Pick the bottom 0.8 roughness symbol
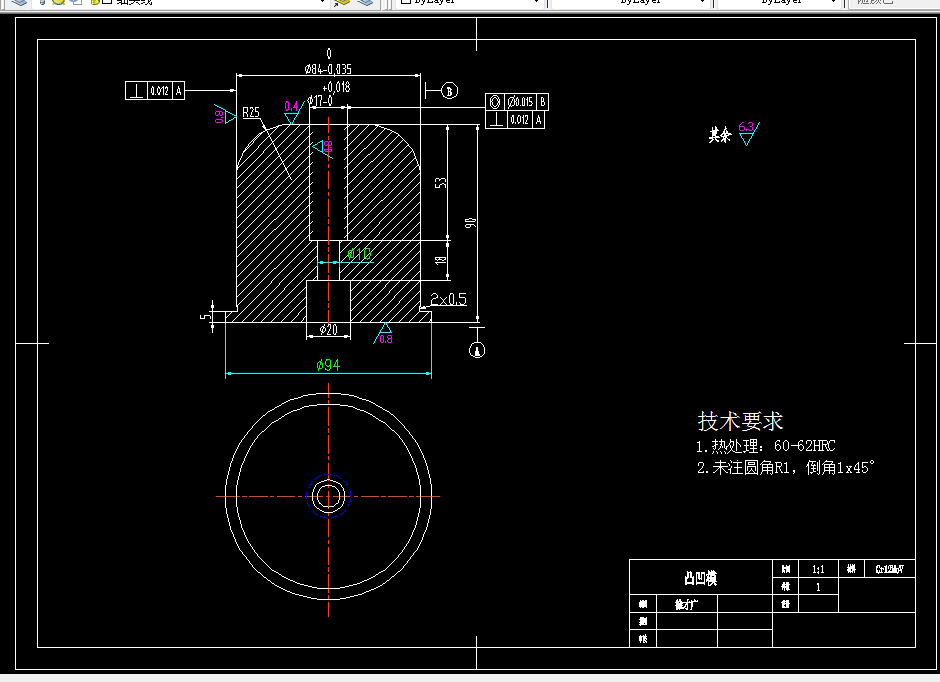940x682 pixels. tap(384, 334)
